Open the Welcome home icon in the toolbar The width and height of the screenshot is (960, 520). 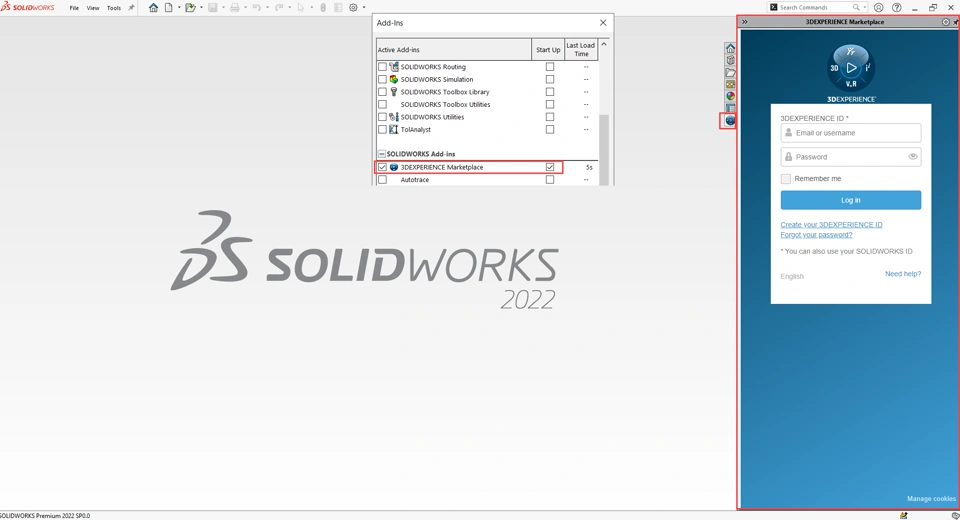pyautogui.click(x=153, y=7)
